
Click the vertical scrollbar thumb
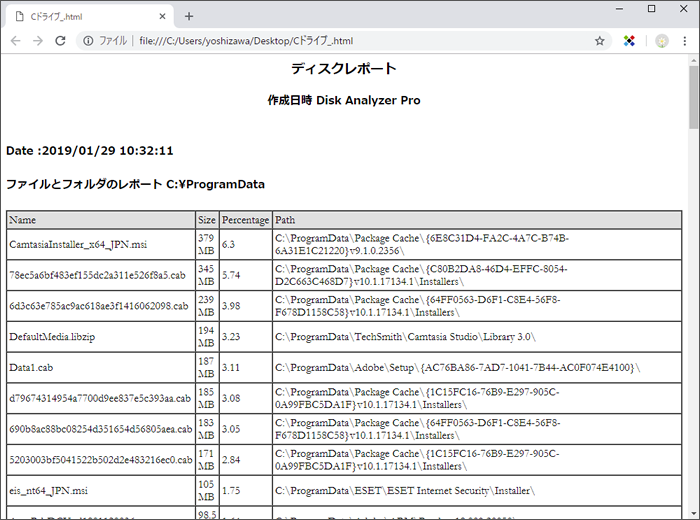[x=694, y=96]
